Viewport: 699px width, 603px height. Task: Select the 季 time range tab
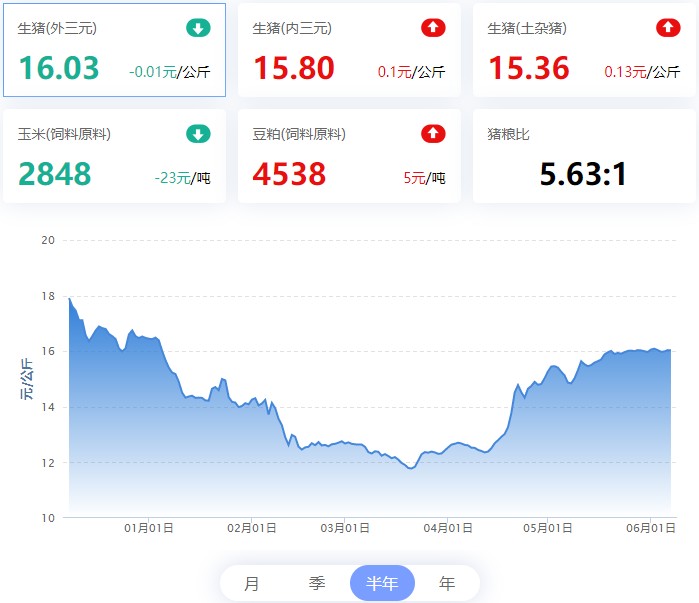pos(317,583)
